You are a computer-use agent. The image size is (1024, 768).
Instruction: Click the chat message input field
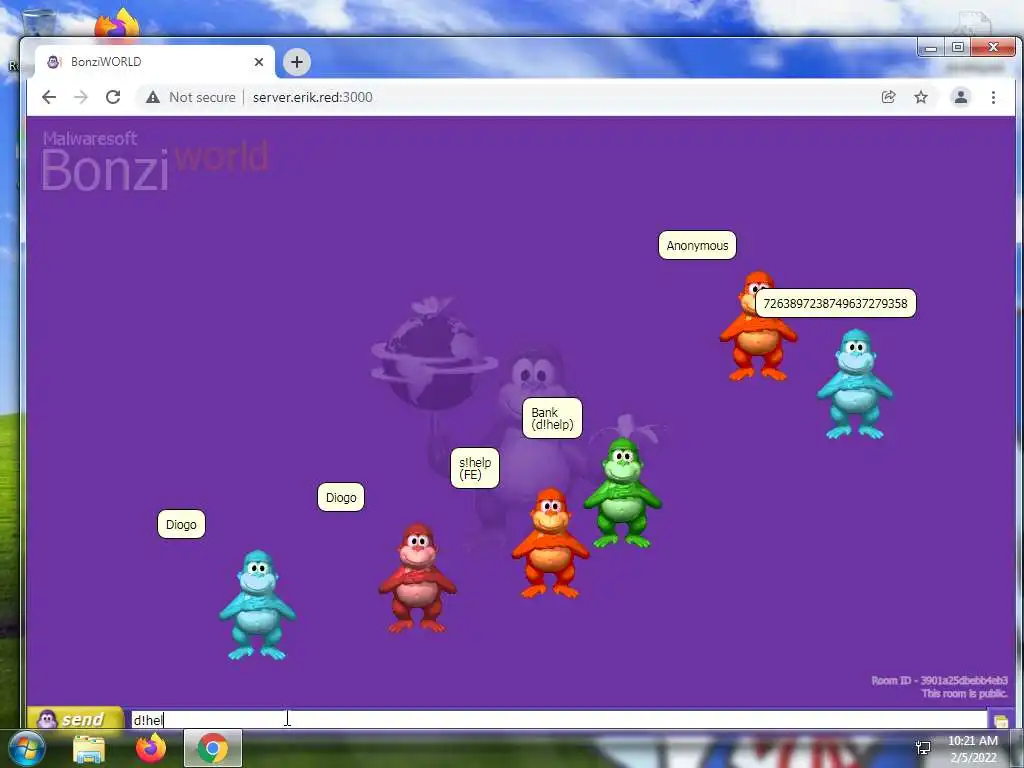[x=558, y=720]
